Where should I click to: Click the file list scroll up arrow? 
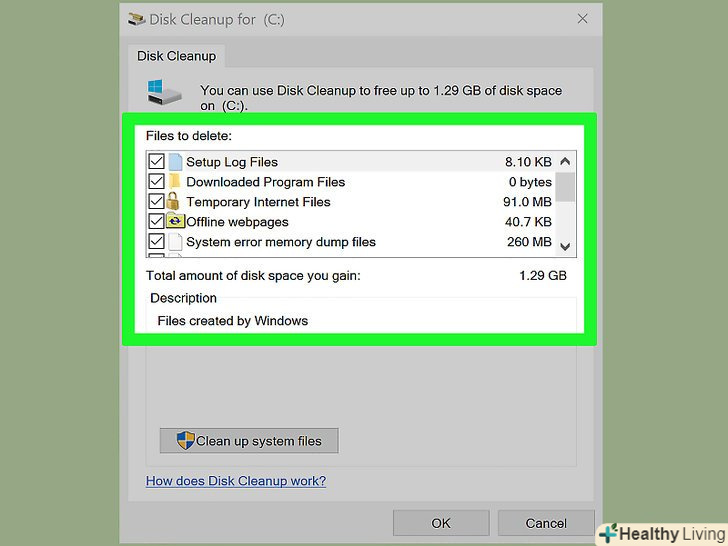(x=565, y=162)
